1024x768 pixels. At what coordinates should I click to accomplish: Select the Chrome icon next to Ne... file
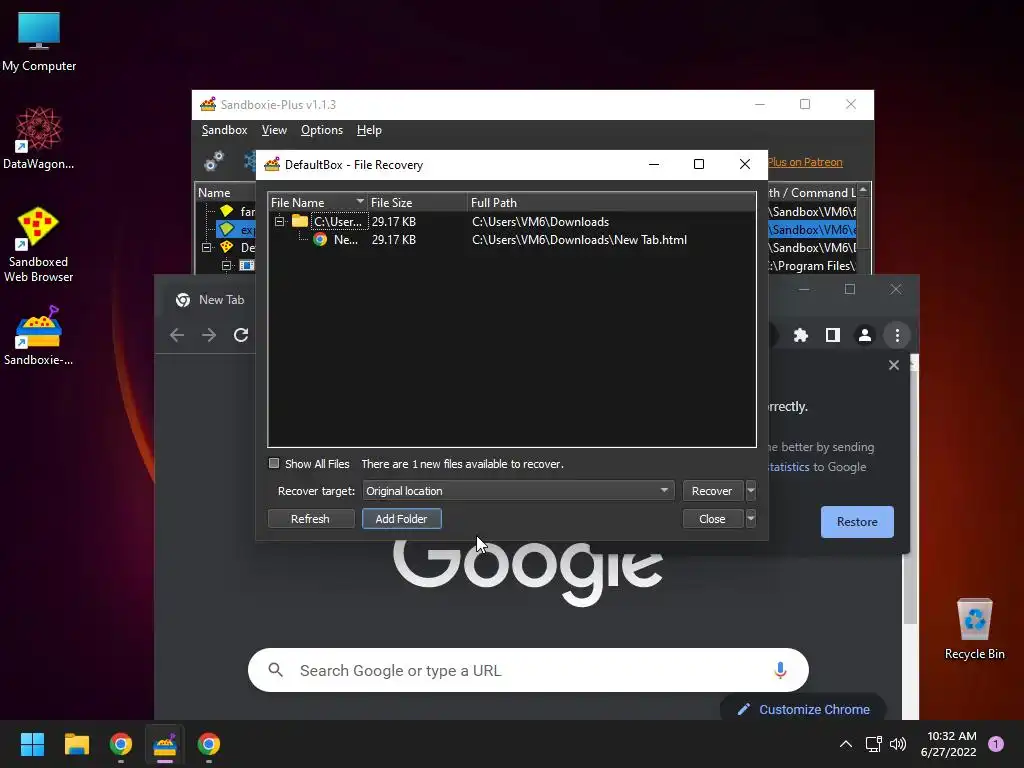coord(320,240)
